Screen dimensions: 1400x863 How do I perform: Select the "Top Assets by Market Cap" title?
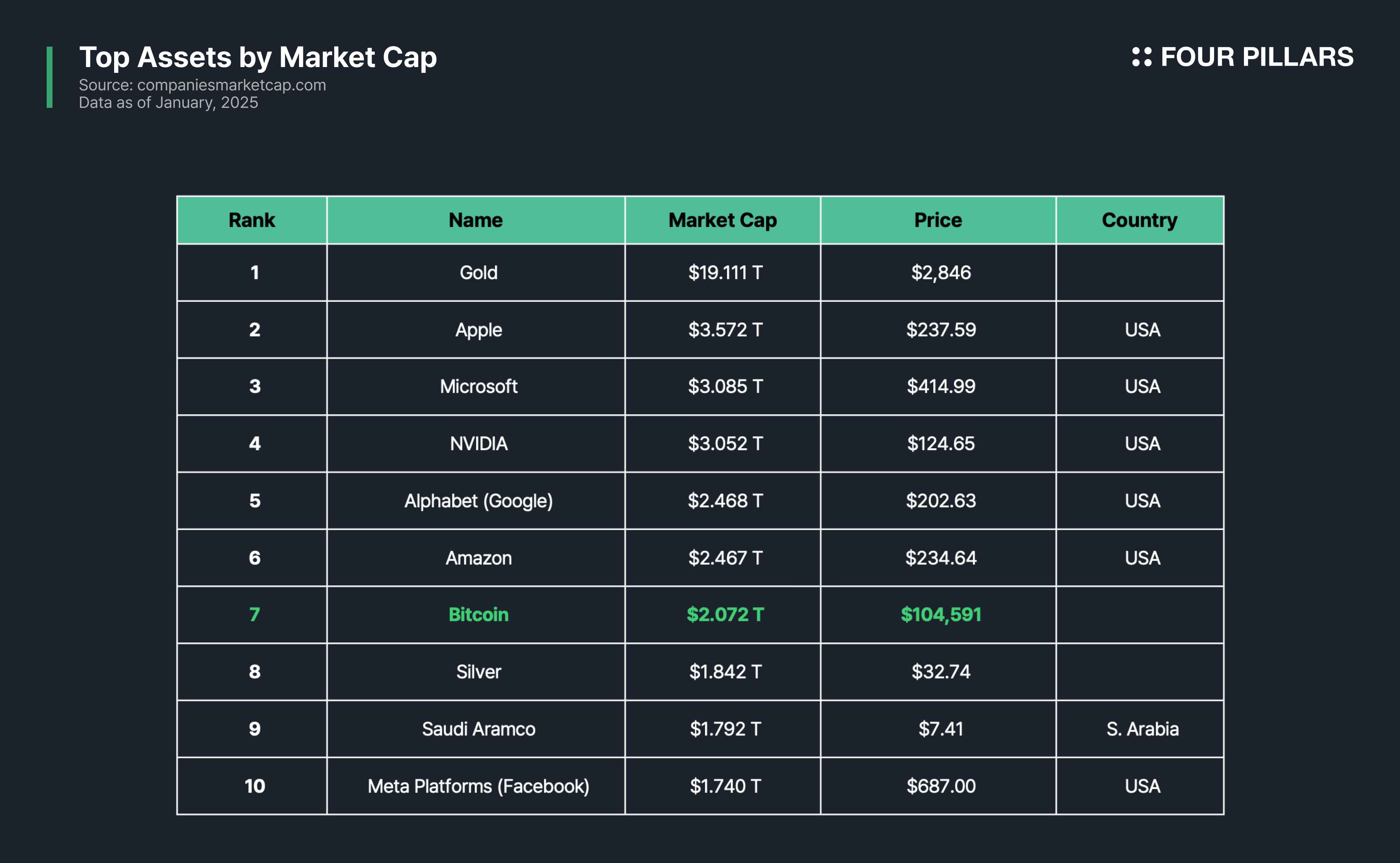tap(257, 57)
